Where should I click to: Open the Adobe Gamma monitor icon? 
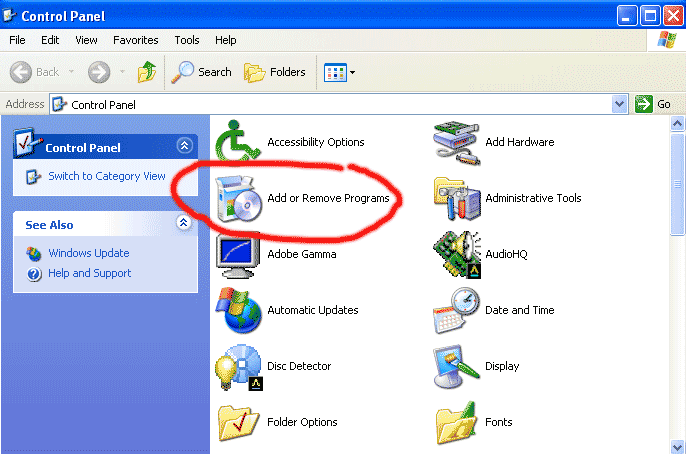238,256
